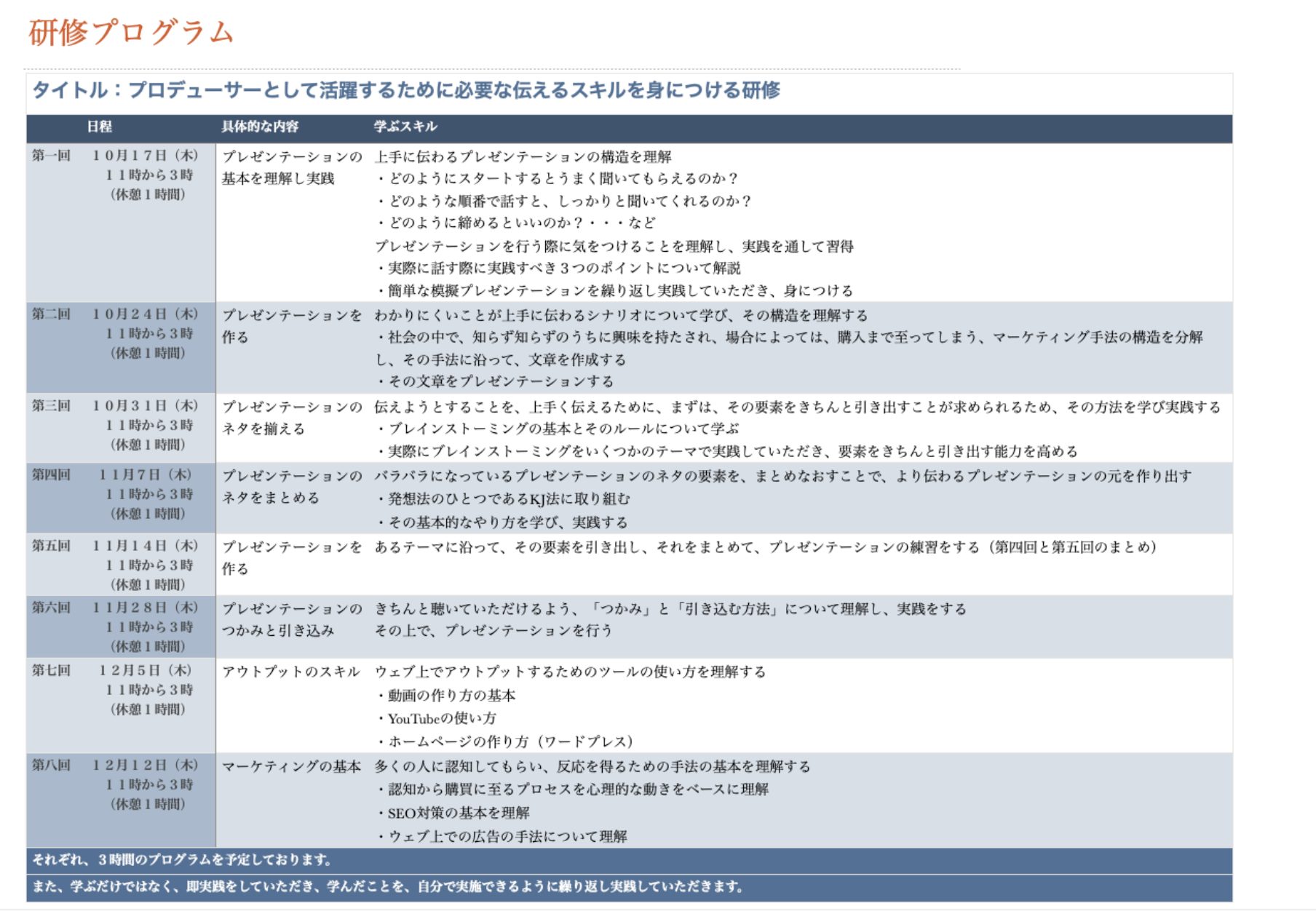The height and width of the screenshot is (911, 1316).
Task: Select アウトプットのスキル content cell
Action: pyautogui.click(x=291, y=672)
